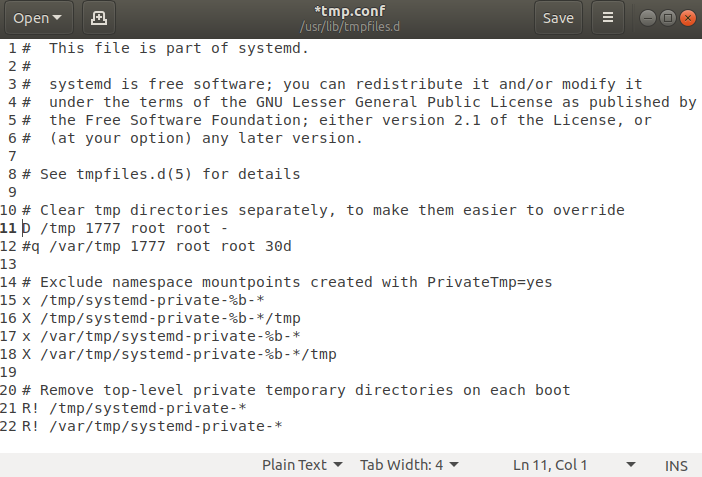This screenshot has height=477, width=702.
Task: Minimize the gedit window
Action: coord(650,18)
